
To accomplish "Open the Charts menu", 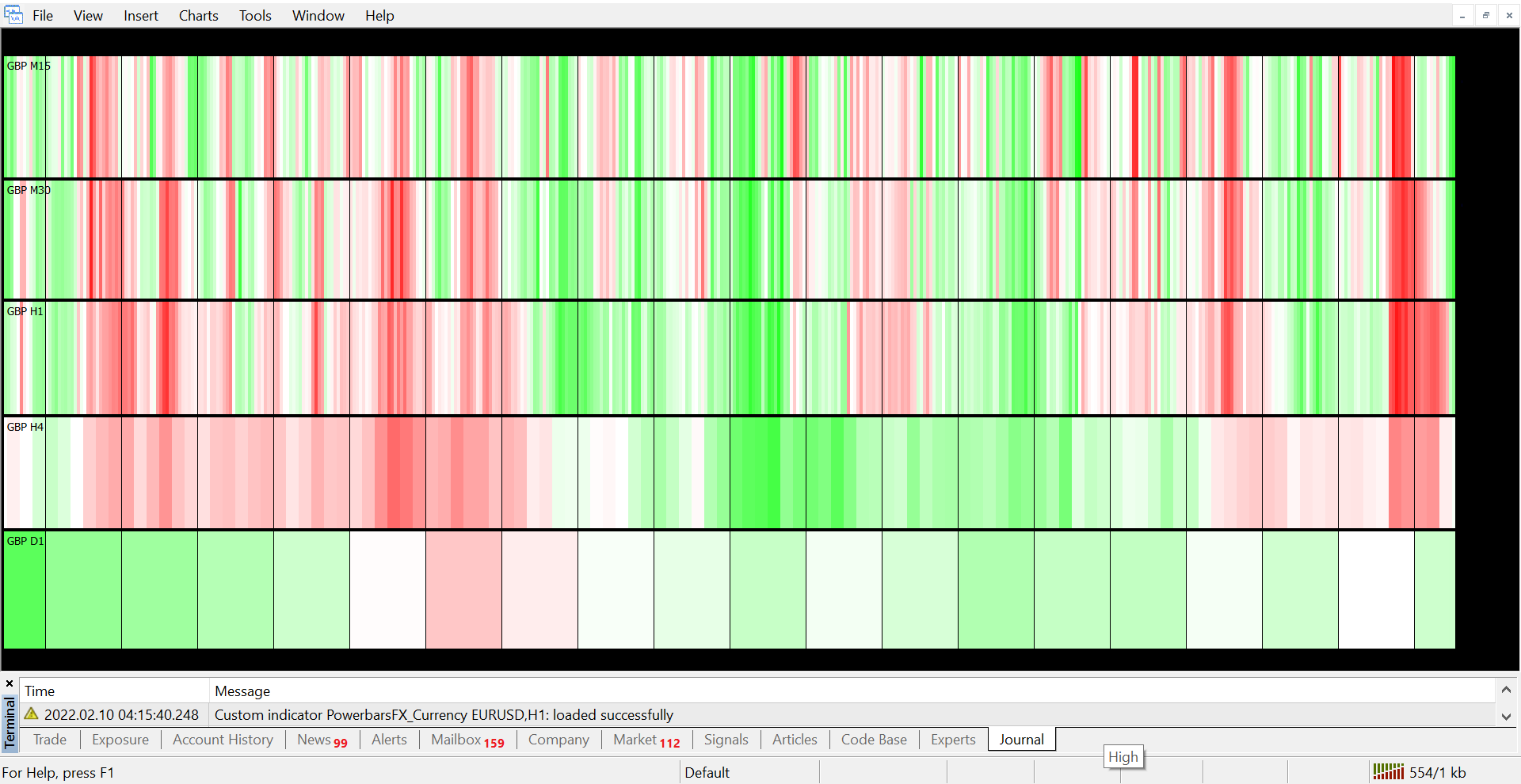I will click(198, 16).
